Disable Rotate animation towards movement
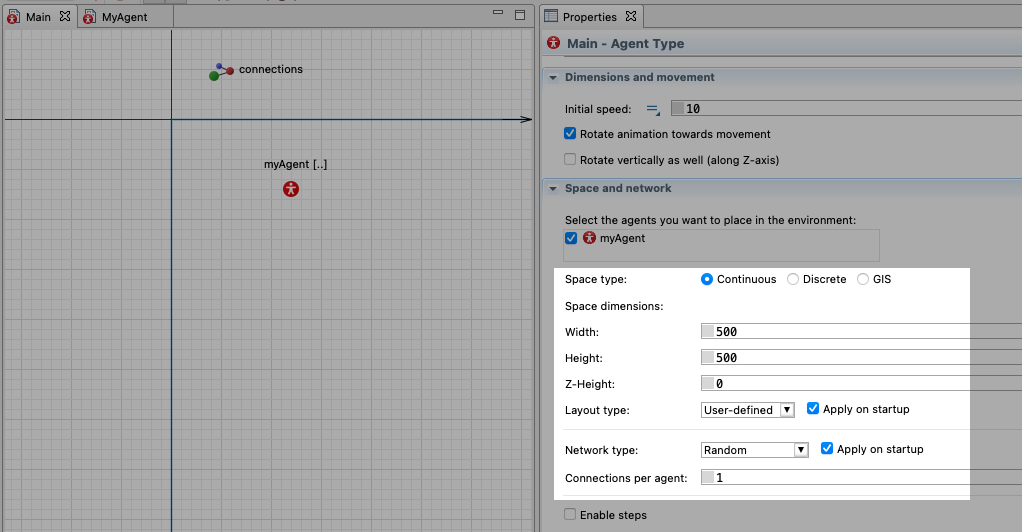Viewport: 1022px width, 532px height. click(x=570, y=134)
